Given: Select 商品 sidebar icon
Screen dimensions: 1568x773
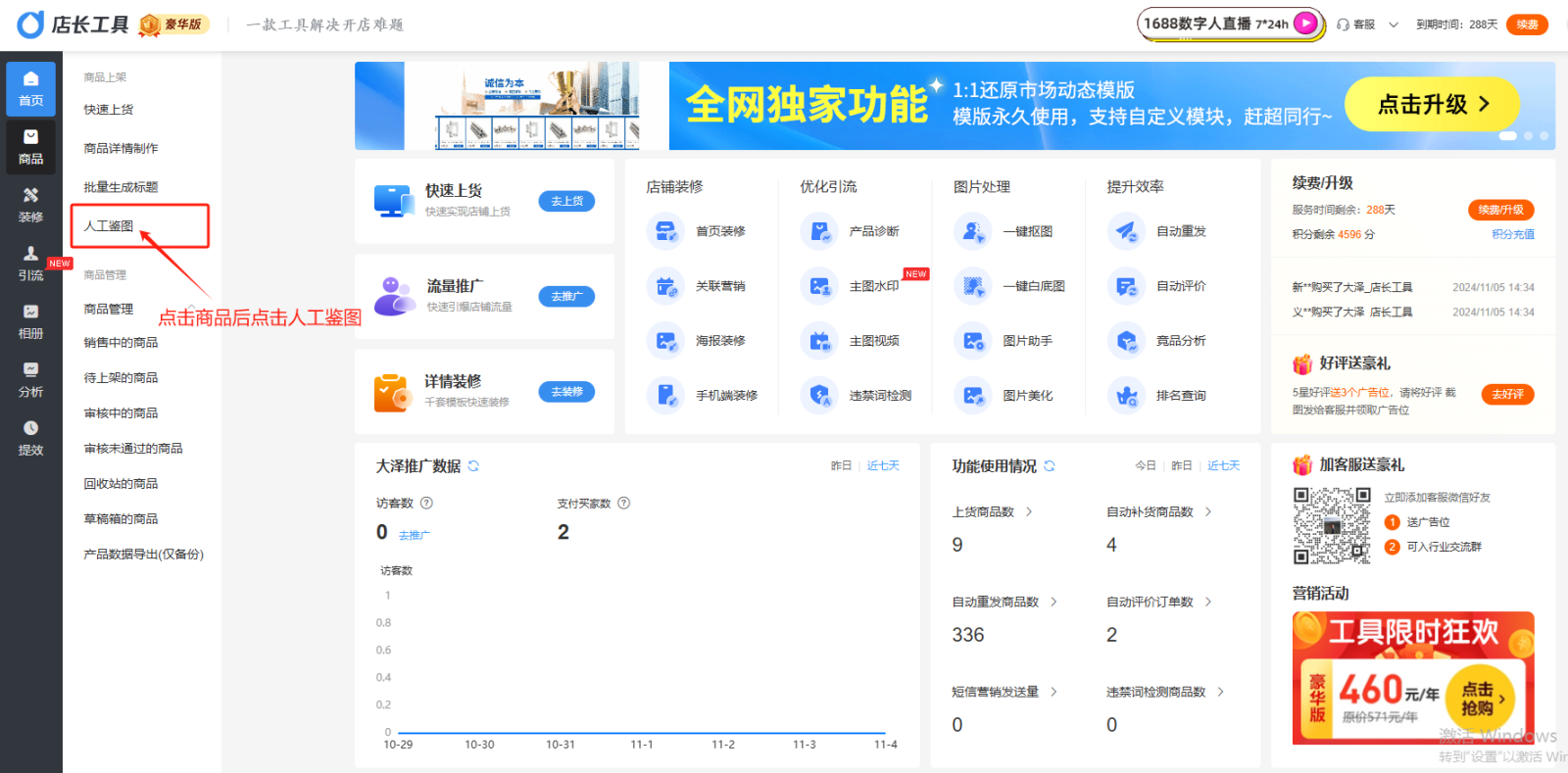Looking at the screenshot, I should coord(30,147).
